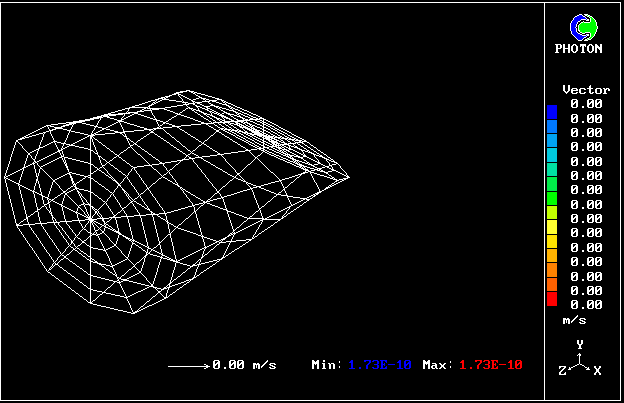The height and width of the screenshot is (403, 624).
Task: Click the red Max value 1.73E-10
Action: coord(490,365)
